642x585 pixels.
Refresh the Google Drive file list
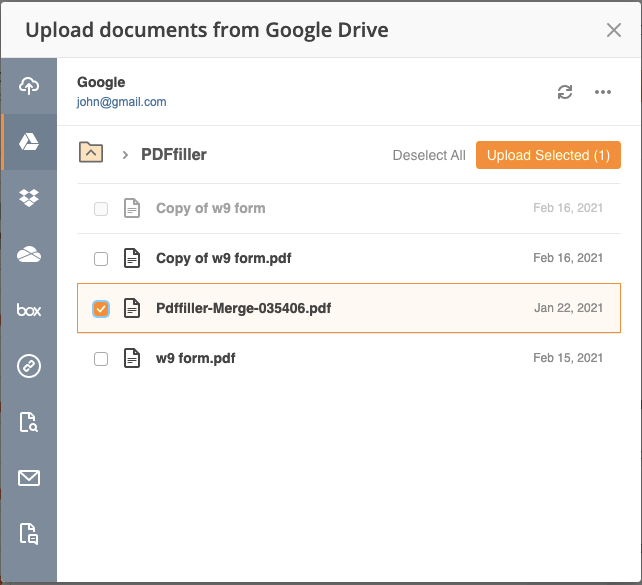pos(565,92)
